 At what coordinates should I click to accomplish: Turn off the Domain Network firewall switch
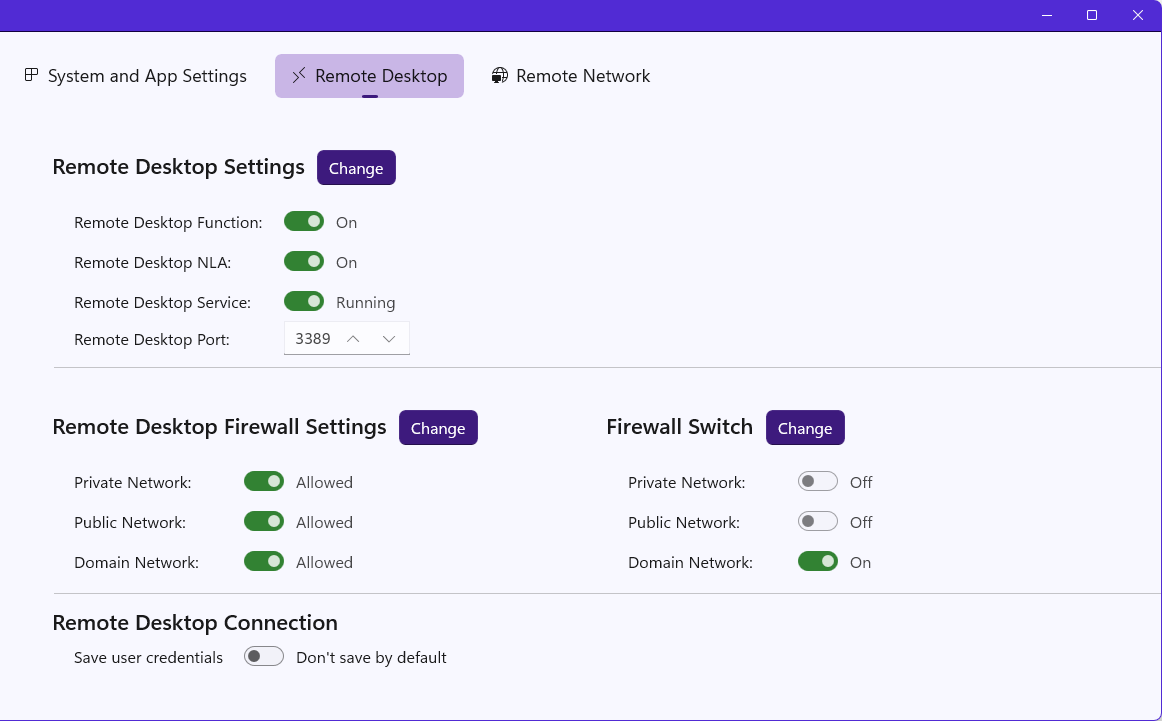coord(817,561)
